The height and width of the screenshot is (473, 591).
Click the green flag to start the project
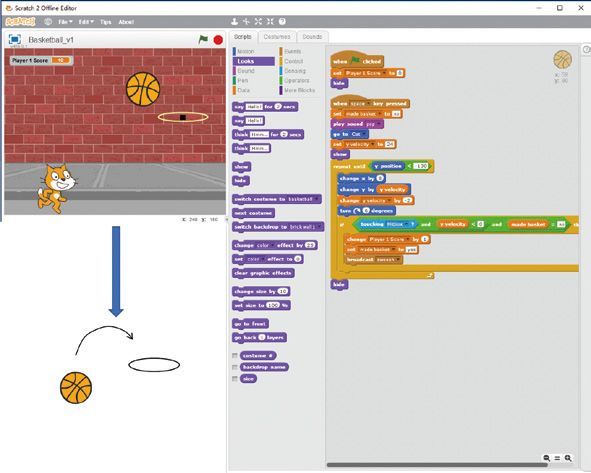tap(203, 39)
